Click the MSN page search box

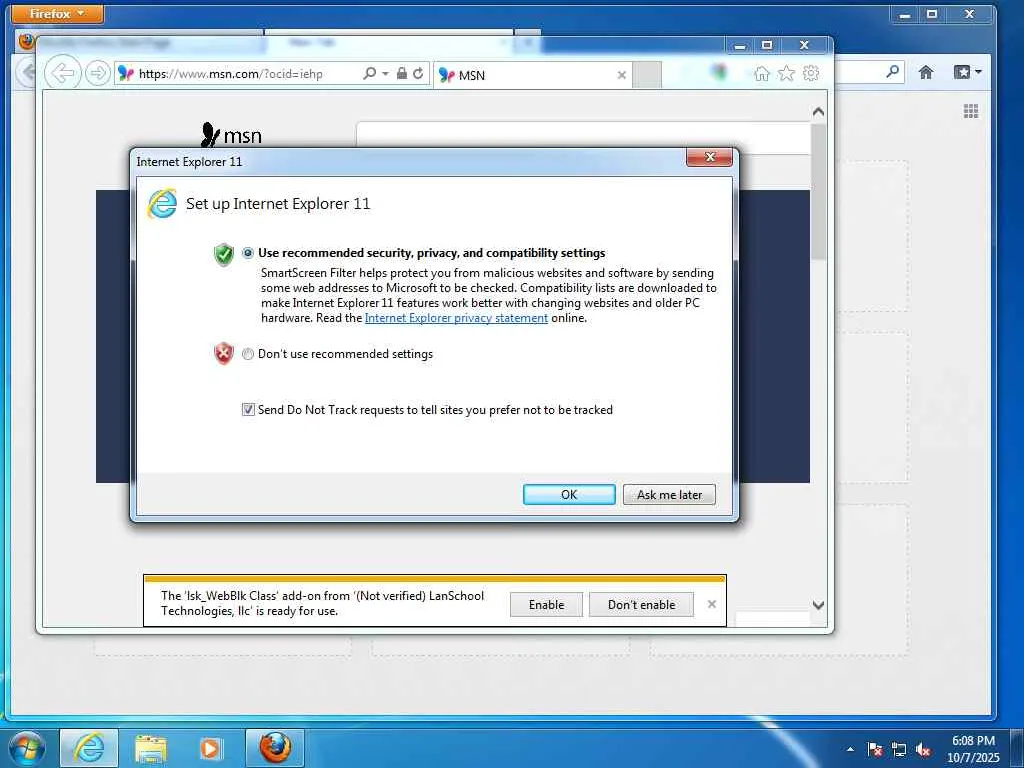(x=583, y=137)
